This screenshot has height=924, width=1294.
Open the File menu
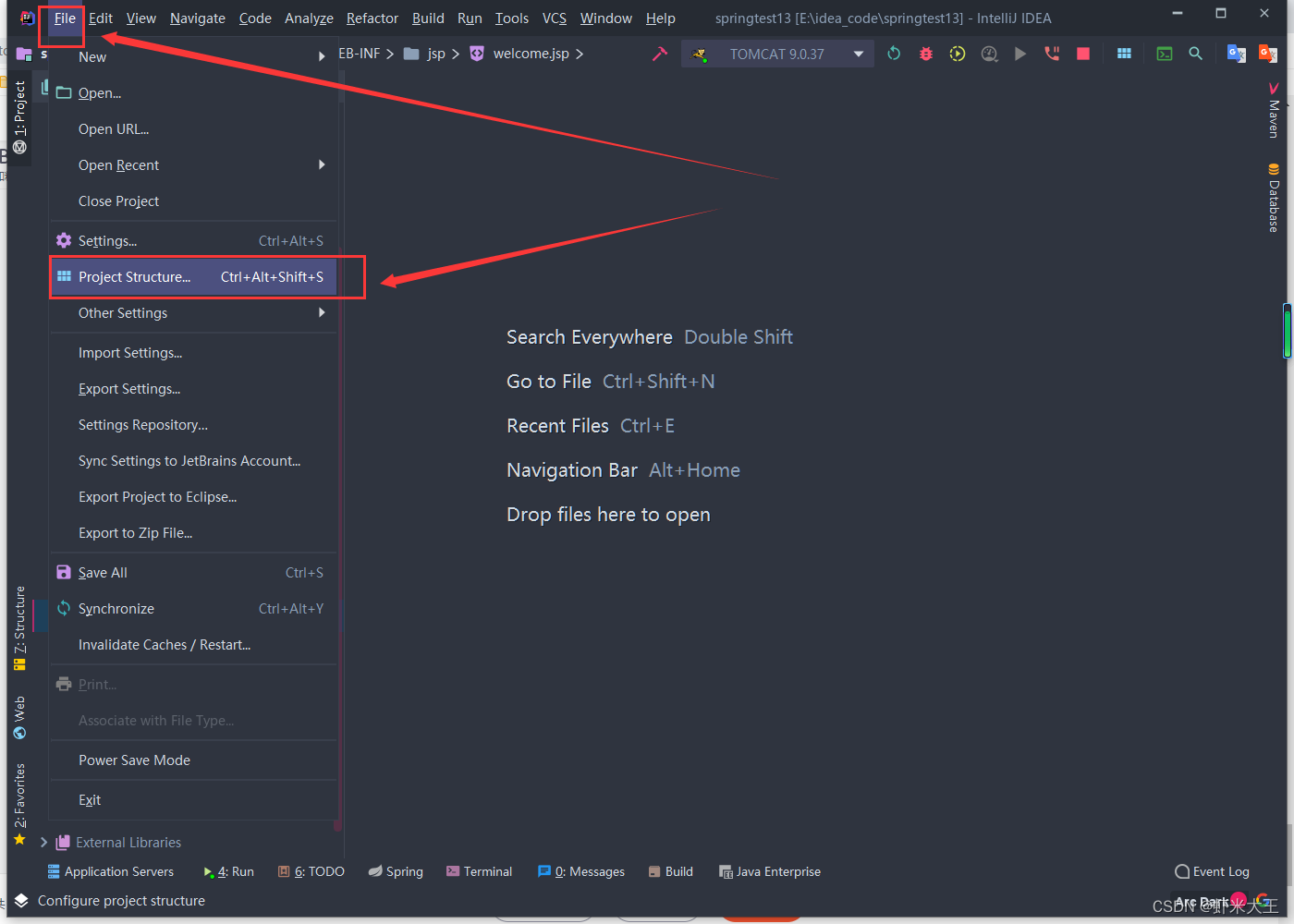click(x=65, y=18)
